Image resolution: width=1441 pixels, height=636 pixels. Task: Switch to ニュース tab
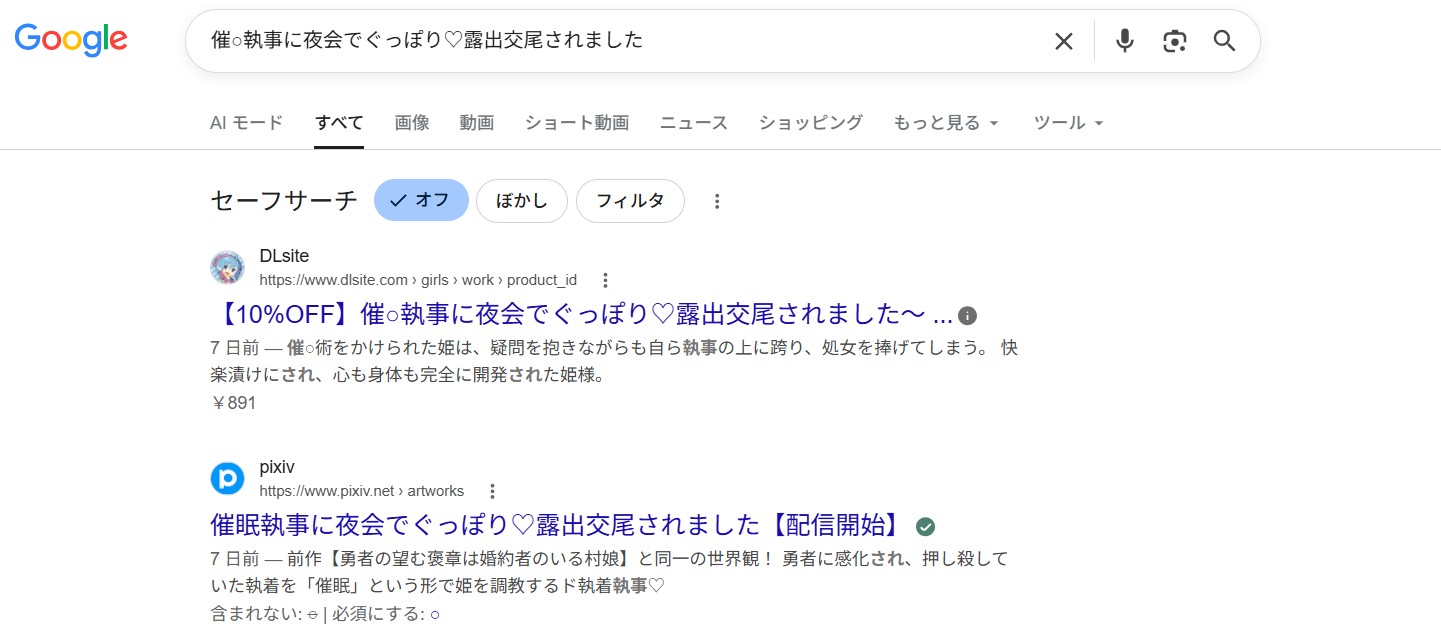[x=694, y=123]
